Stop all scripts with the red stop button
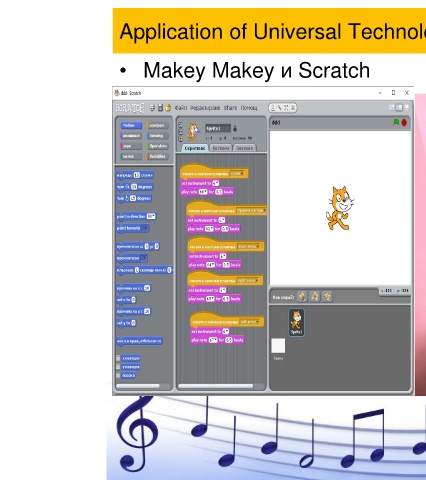This screenshot has width=426, height=480. click(404, 123)
